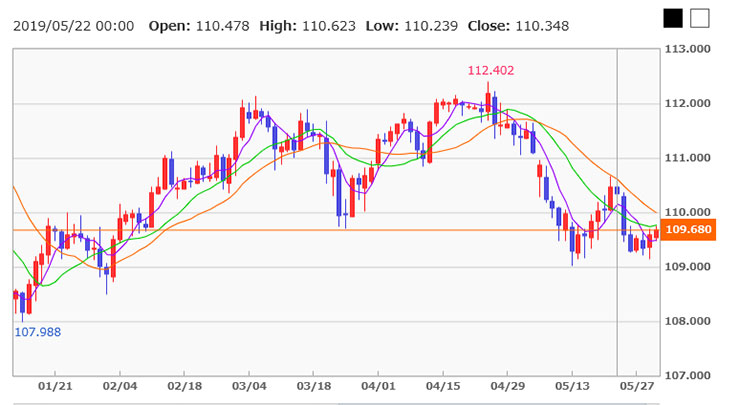
Task: Click the 02/18 date axis label
Action: click(x=185, y=386)
